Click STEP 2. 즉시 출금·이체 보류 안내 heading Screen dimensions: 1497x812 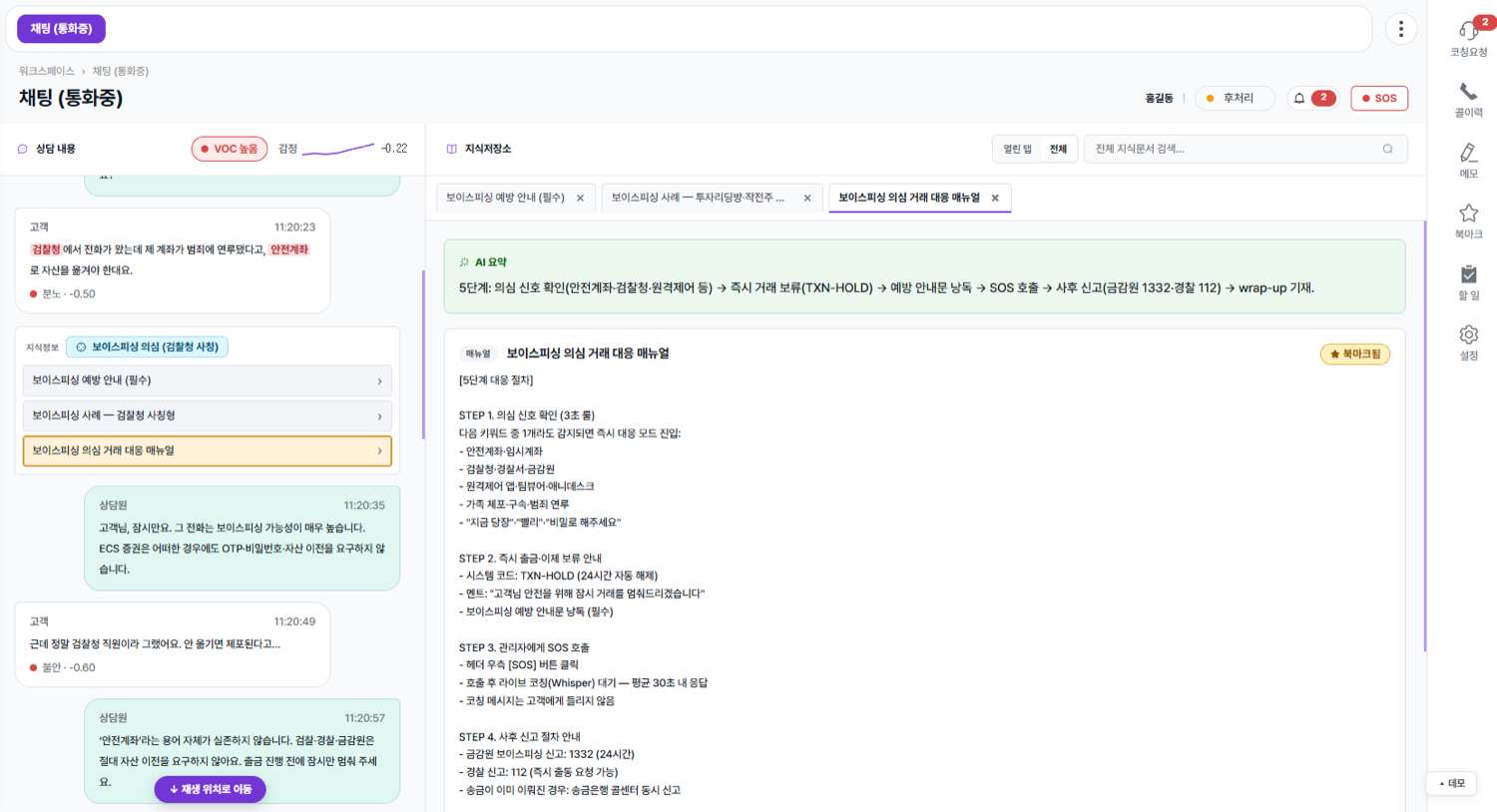point(530,559)
